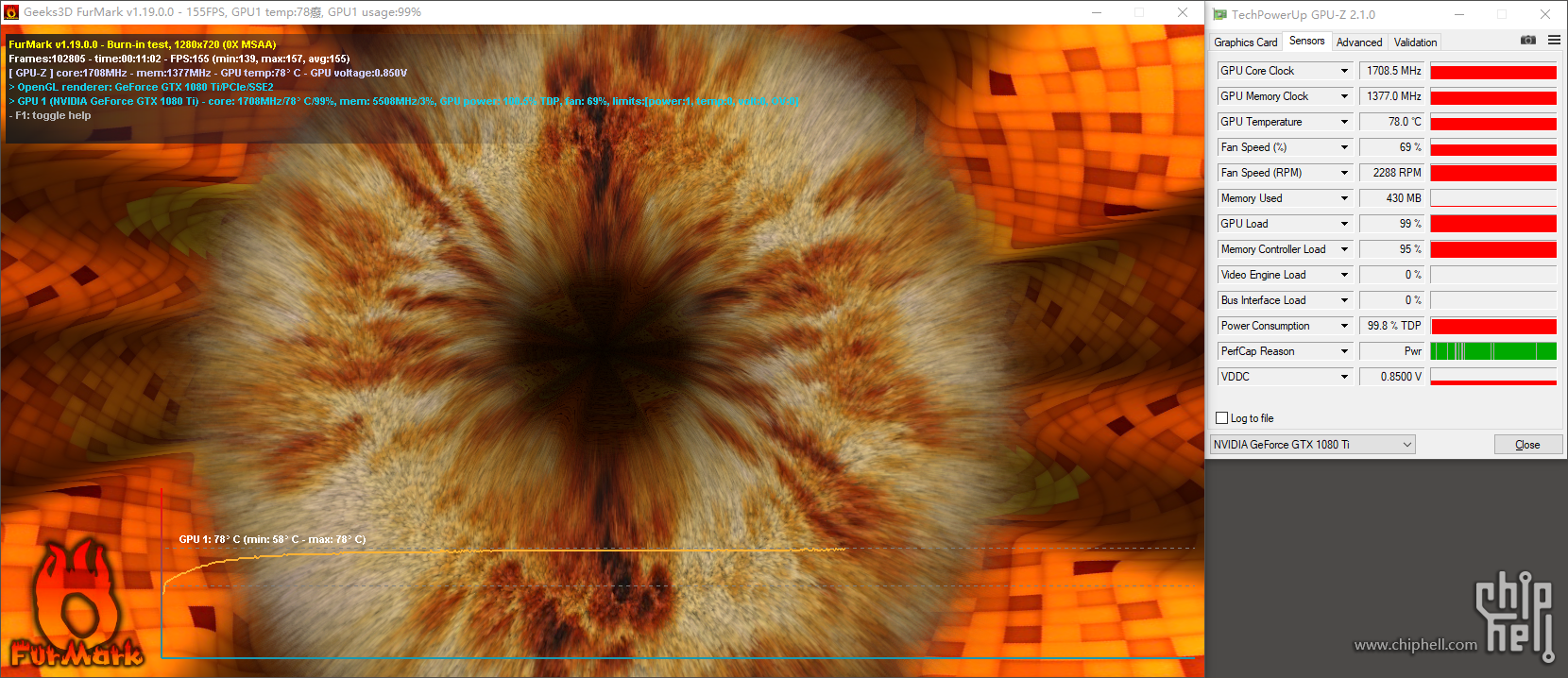
Task: Minimize the GPU-Z window
Action: pos(1458,14)
